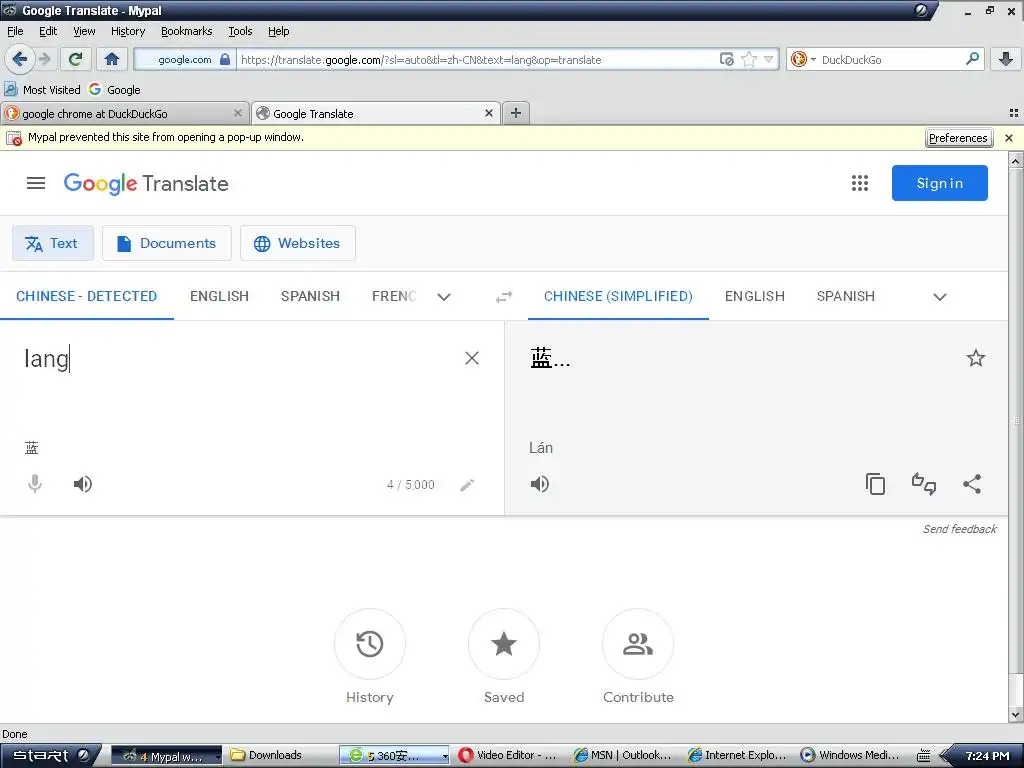Open the Bookmarks menu
Image resolution: width=1024 pixels, height=768 pixels.
(186, 31)
